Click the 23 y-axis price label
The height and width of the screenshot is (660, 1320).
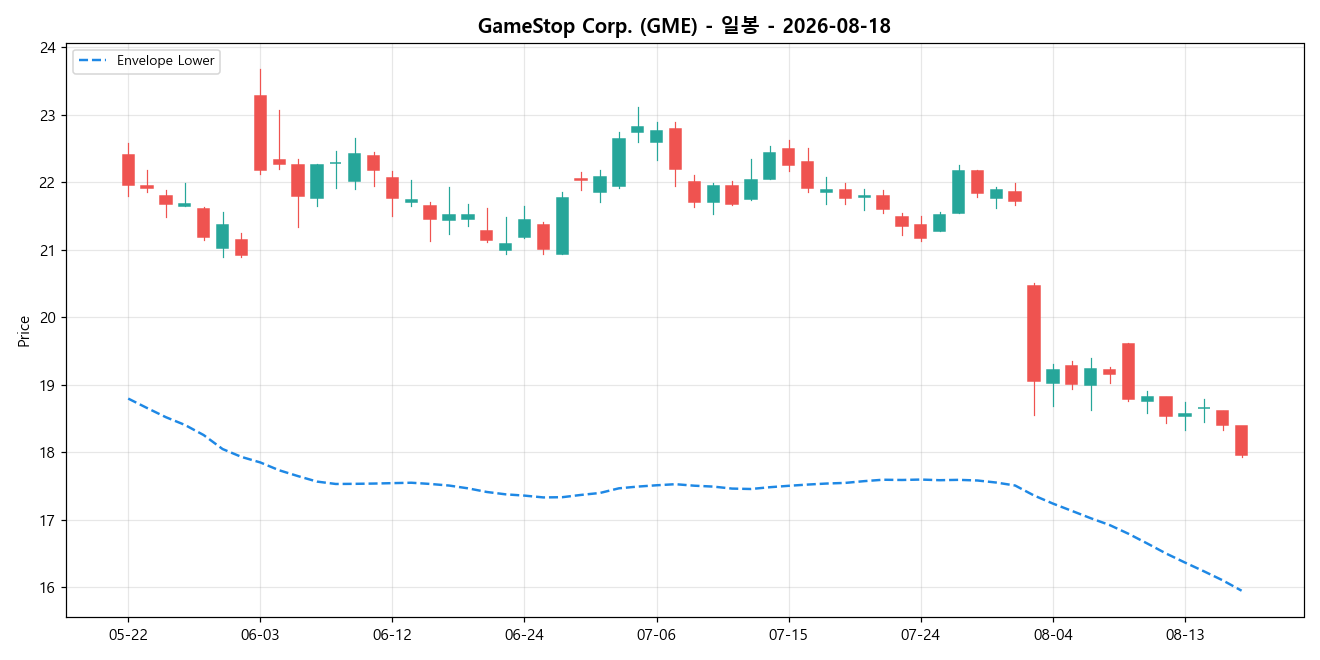pos(48,116)
